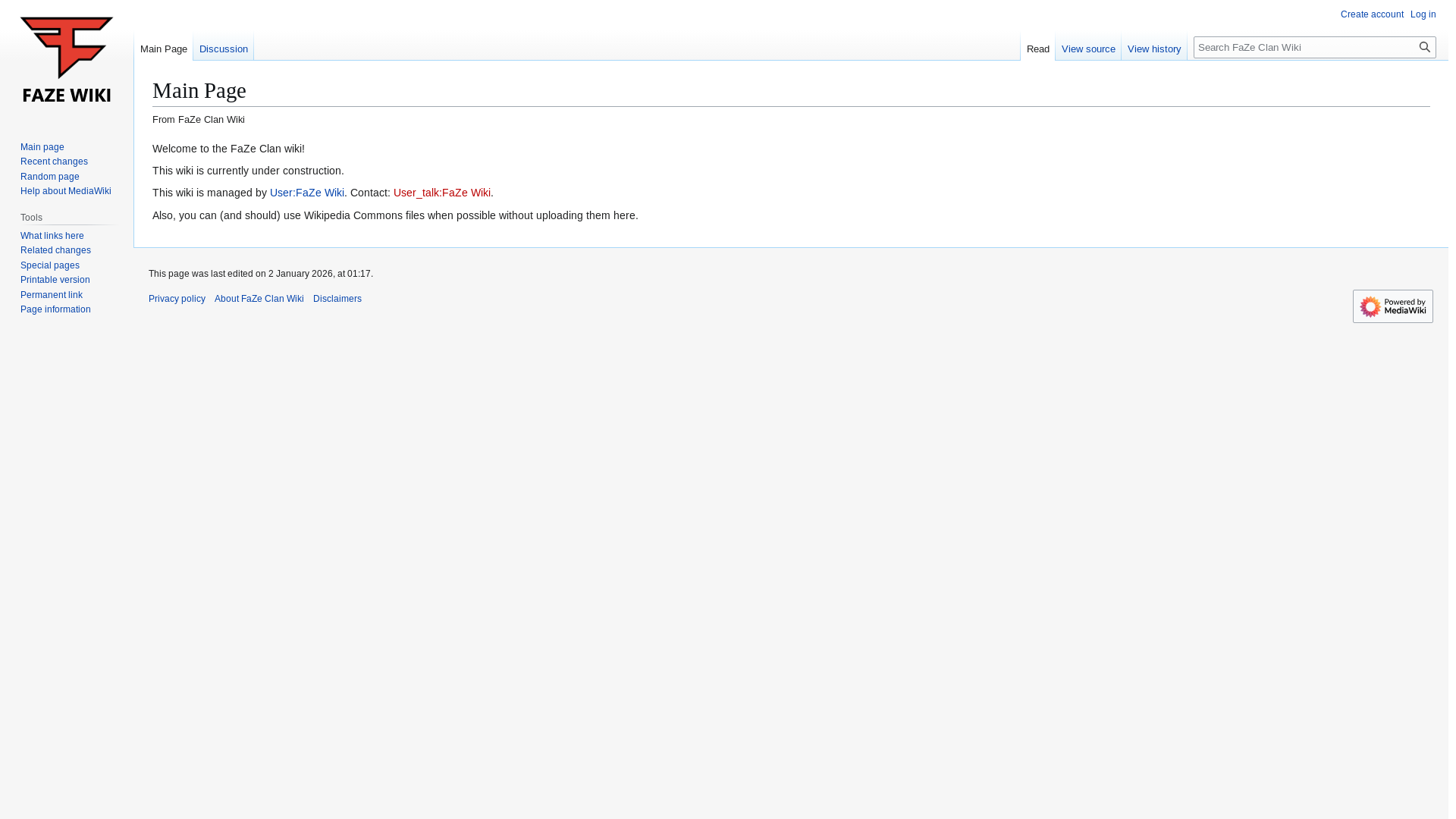Image resolution: width=1456 pixels, height=819 pixels.
Task: Click the Log in link
Action: pyautogui.click(x=1423, y=14)
